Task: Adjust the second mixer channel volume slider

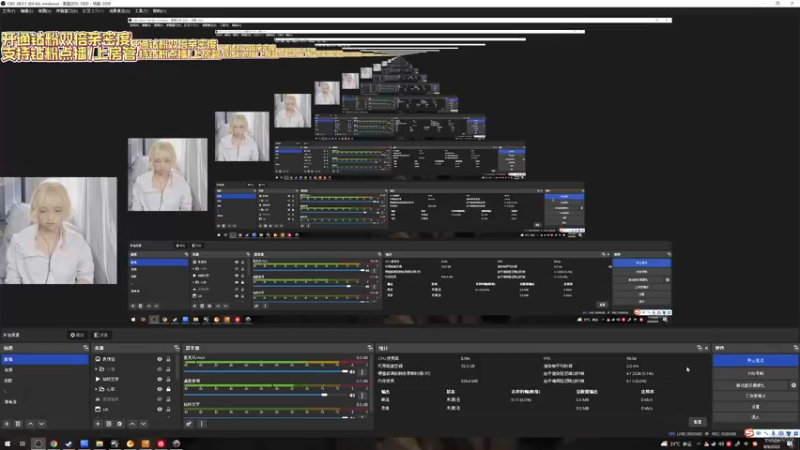Action: point(266,395)
